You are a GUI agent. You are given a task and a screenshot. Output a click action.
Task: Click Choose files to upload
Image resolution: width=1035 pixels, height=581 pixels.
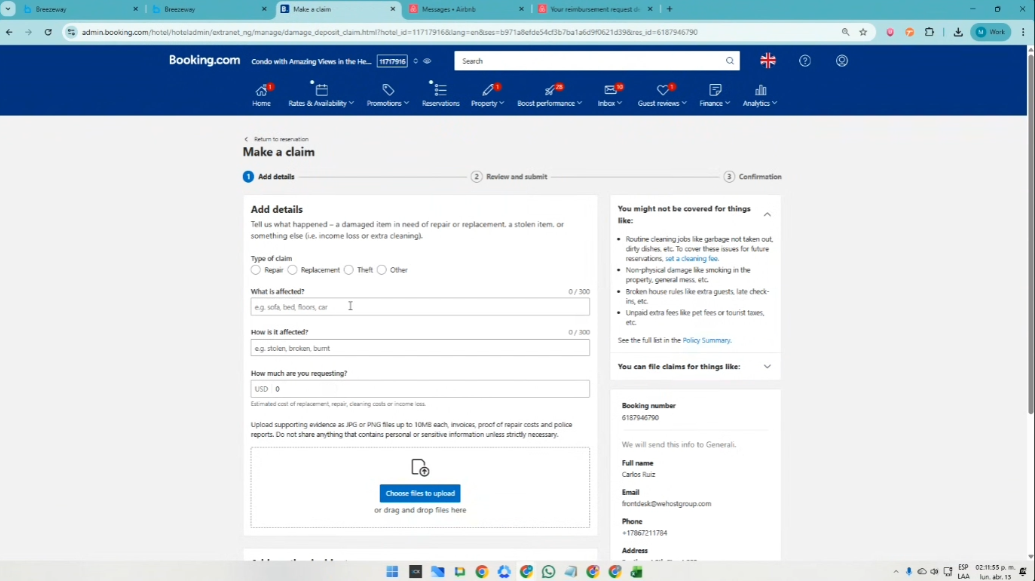coord(420,493)
